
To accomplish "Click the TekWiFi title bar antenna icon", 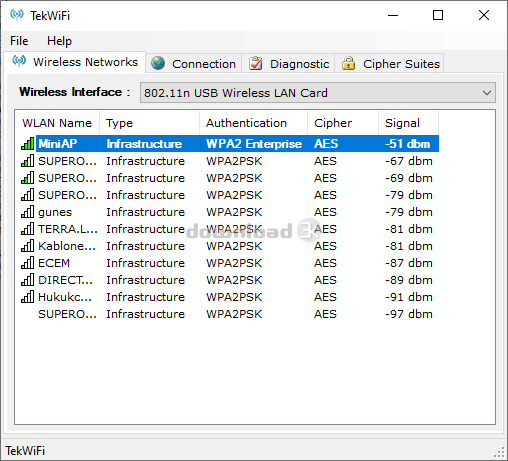I will coord(17,15).
